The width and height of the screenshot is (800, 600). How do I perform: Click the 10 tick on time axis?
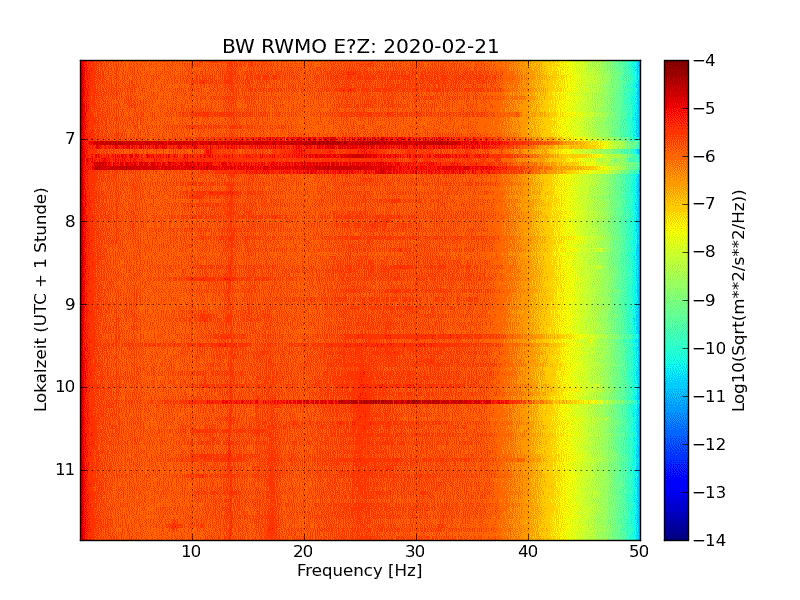pyautogui.click(x=65, y=387)
